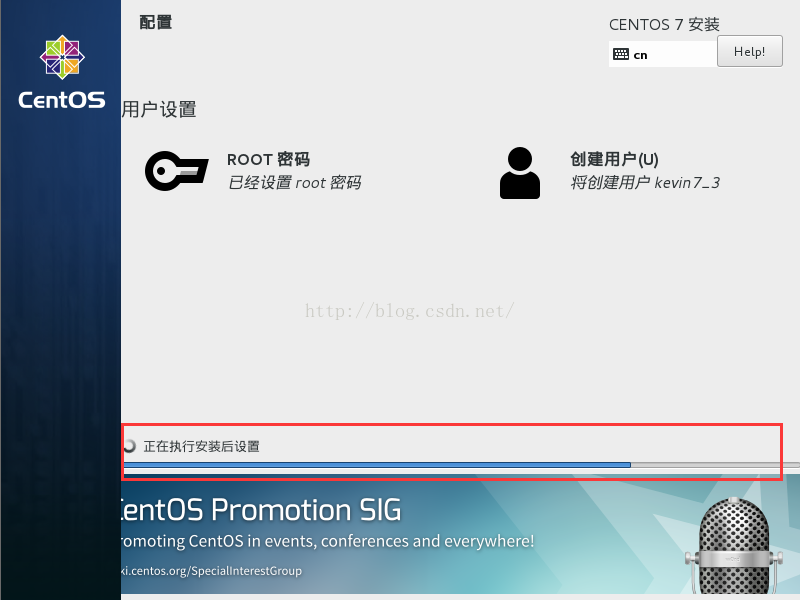Click the CENTOS 7 安装 title text
The height and width of the screenshot is (600, 800).
664,24
